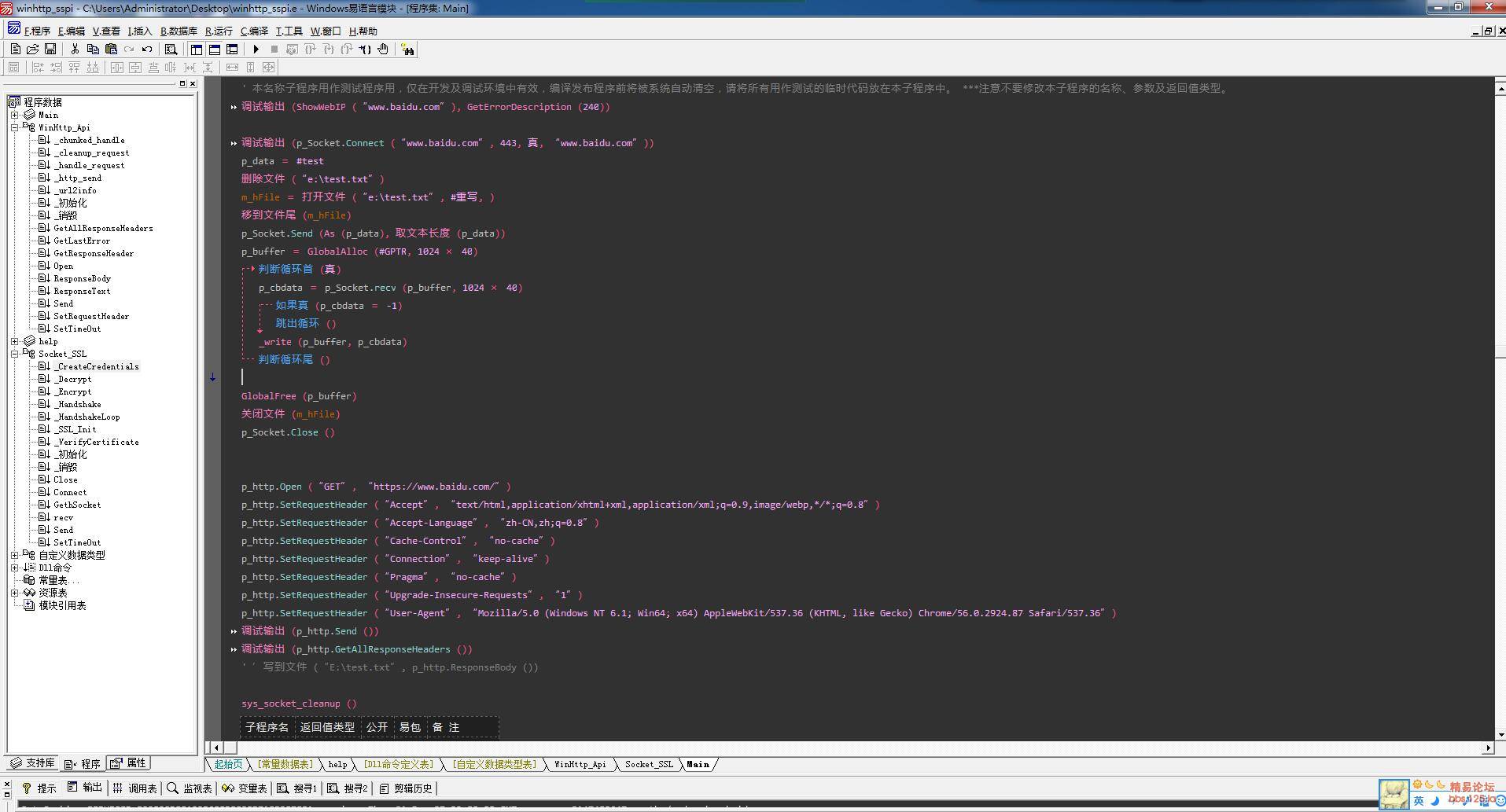Image resolution: width=1506 pixels, height=812 pixels.
Task: Click the binoculars search icon
Action: click(407, 50)
